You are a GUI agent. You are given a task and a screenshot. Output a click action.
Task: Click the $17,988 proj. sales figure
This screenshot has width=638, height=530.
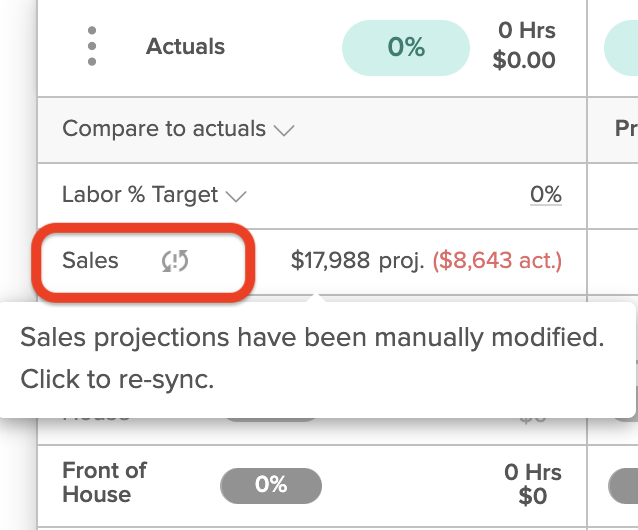tap(357, 260)
